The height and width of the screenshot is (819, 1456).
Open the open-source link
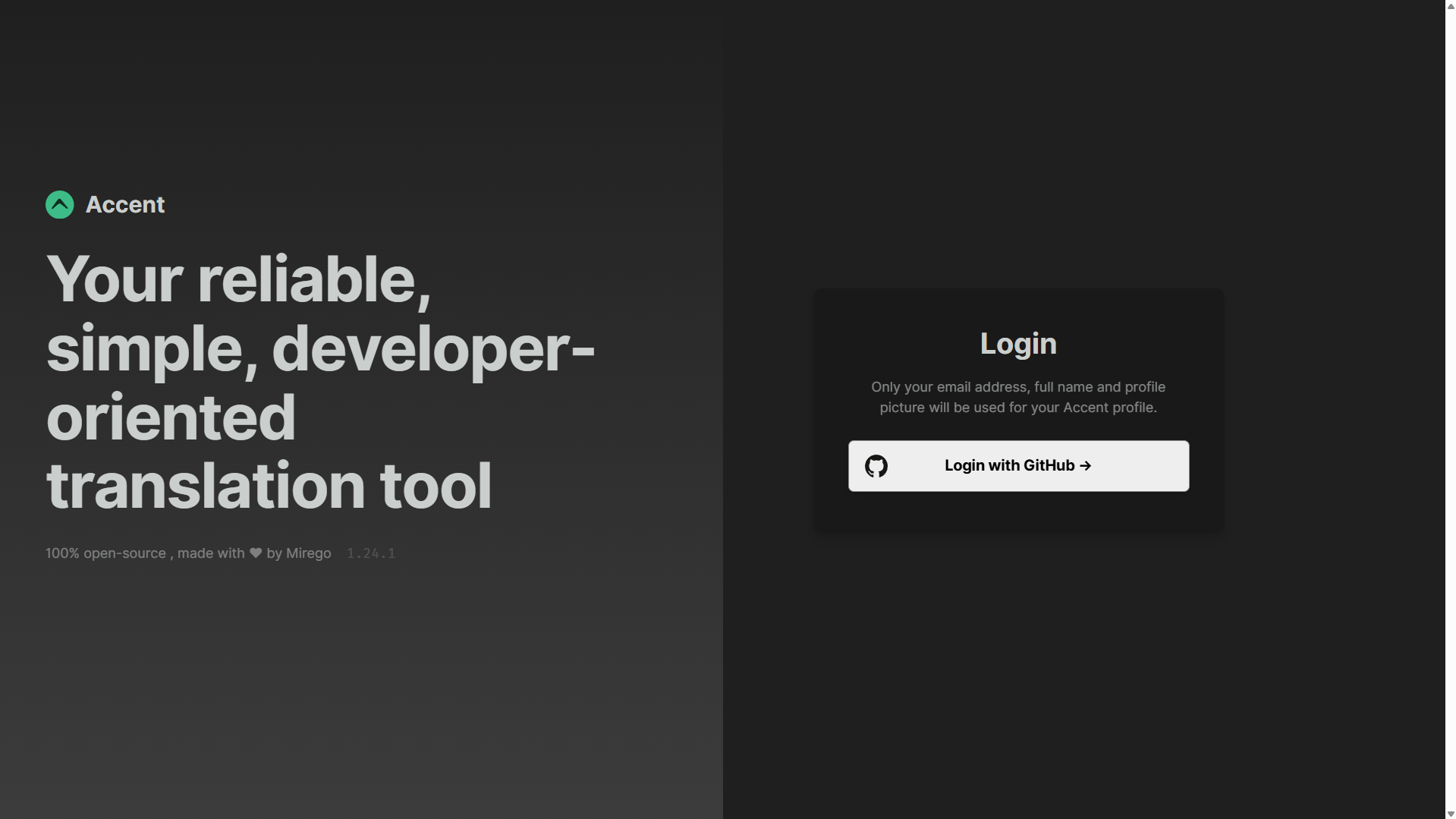[124, 553]
